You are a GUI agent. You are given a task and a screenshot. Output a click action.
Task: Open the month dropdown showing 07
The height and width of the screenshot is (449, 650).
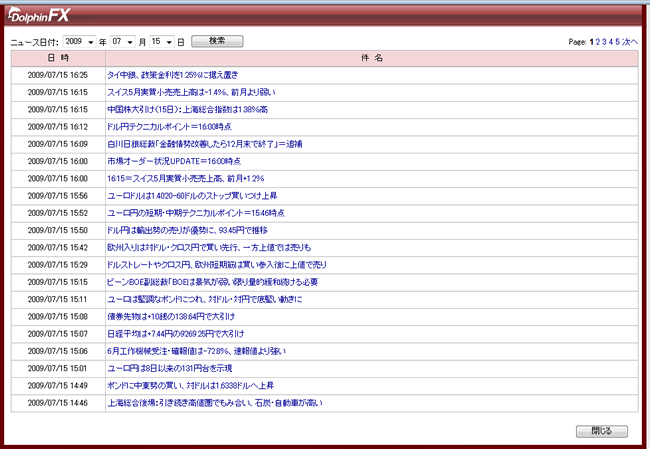[123, 41]
